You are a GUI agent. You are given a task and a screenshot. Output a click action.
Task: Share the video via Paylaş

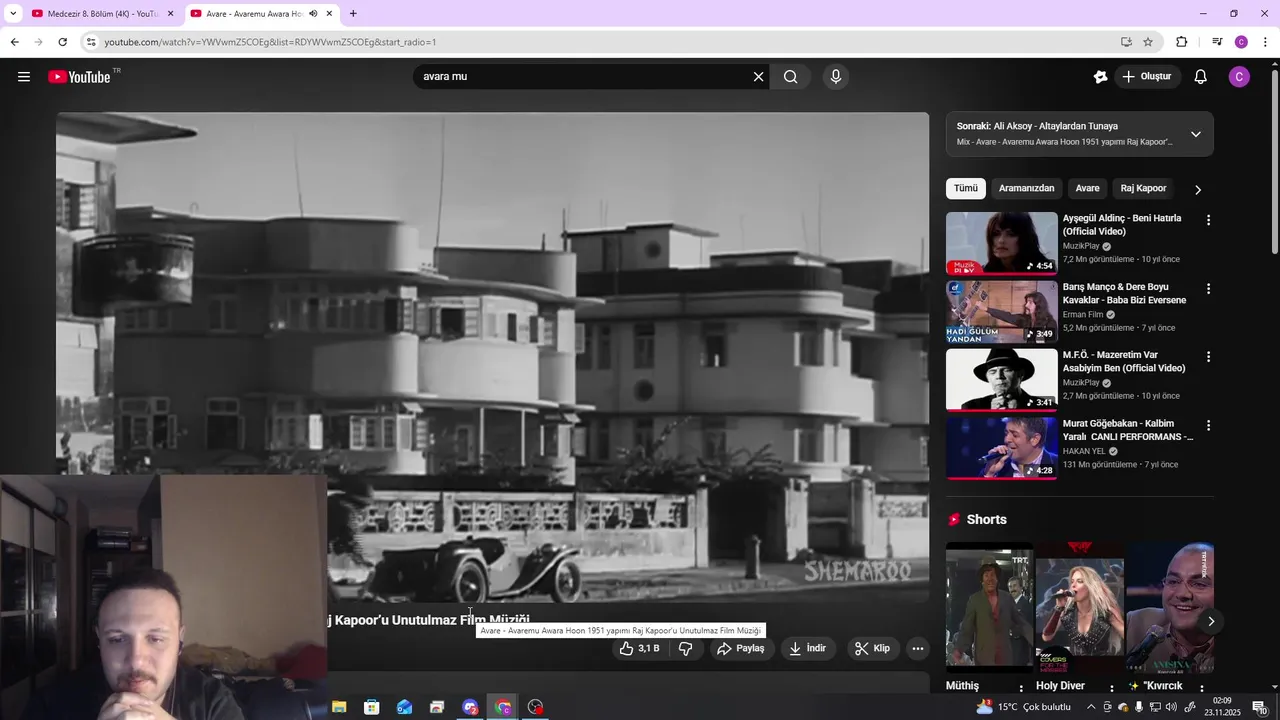[x=741, y=648]
